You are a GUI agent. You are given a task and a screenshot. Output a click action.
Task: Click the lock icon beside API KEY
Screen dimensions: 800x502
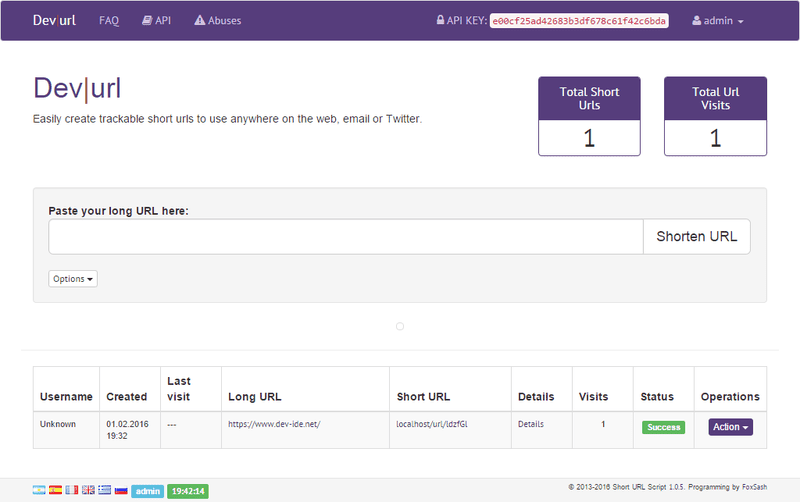[x=440, y=20]
